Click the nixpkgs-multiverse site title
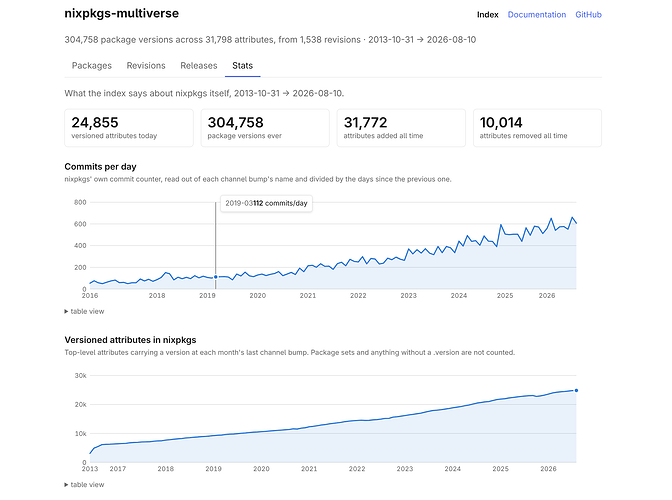The height and width of the screenshot is (500, 672). click(122, 13)
